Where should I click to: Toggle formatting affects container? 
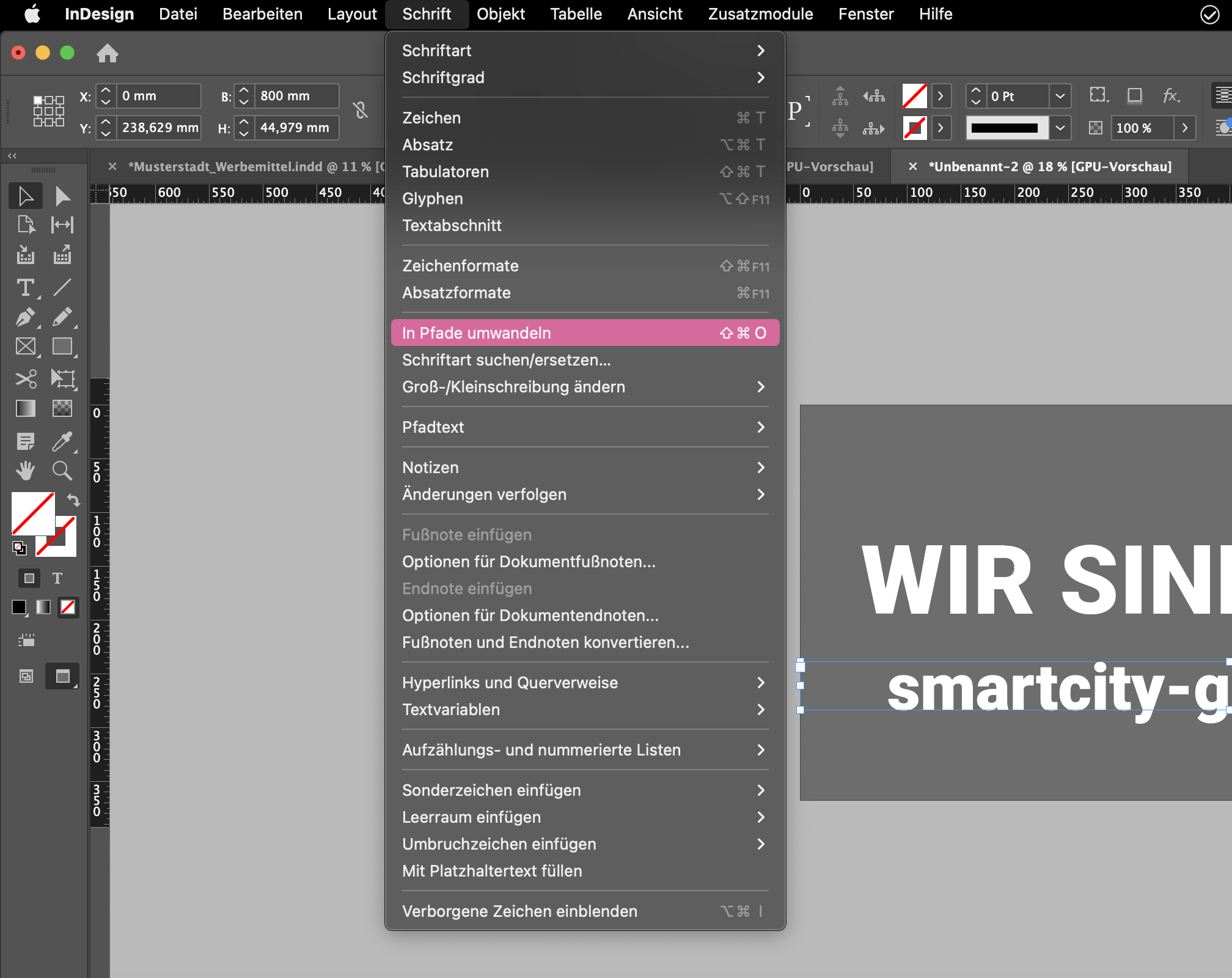(29, 578)
